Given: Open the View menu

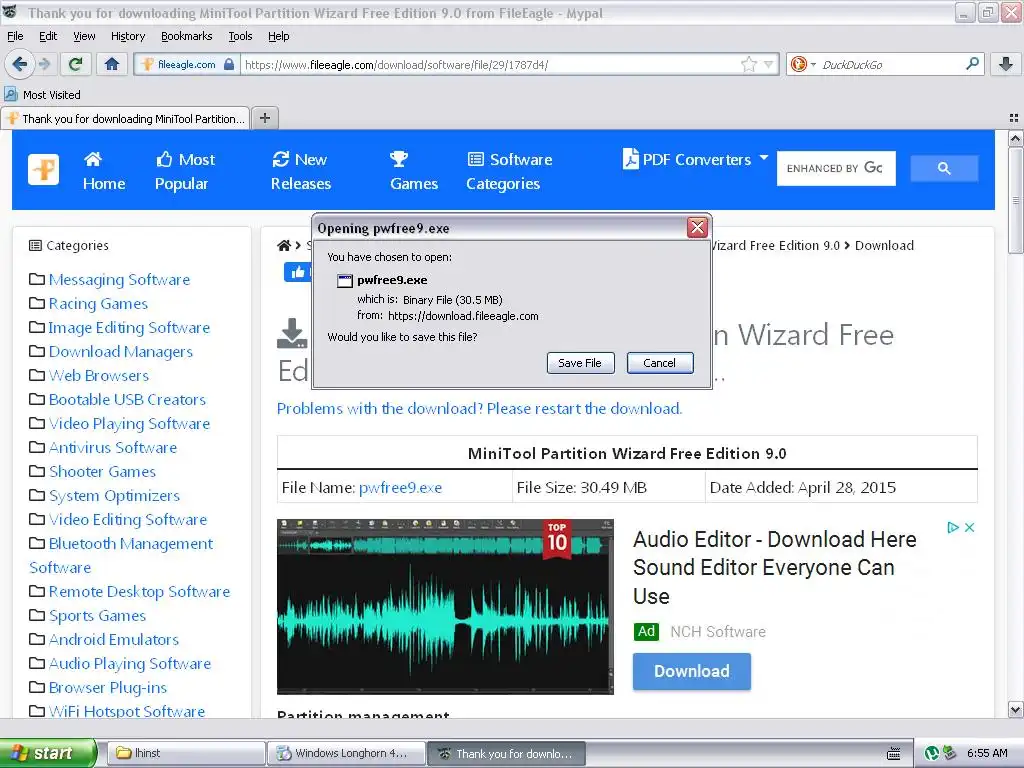Looking at the screenshot, I should pyautogui.click(x=84, y=36).
